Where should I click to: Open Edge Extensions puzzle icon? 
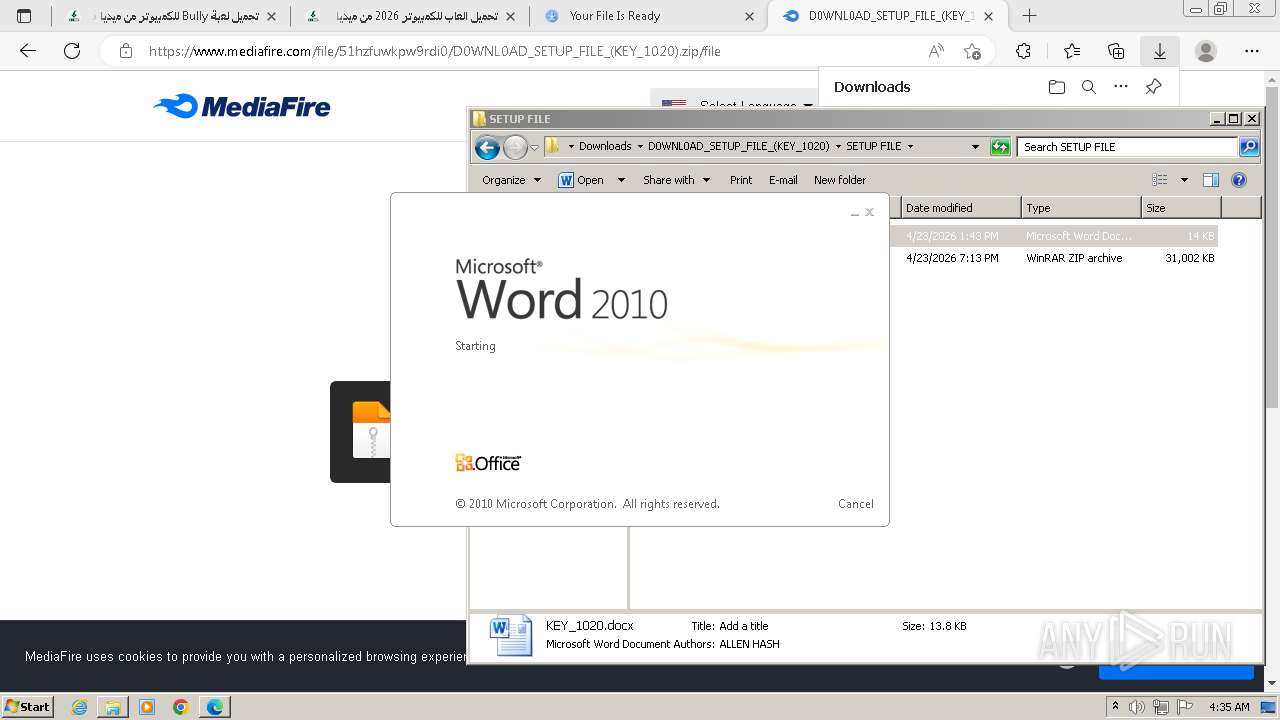point(1023,51)
